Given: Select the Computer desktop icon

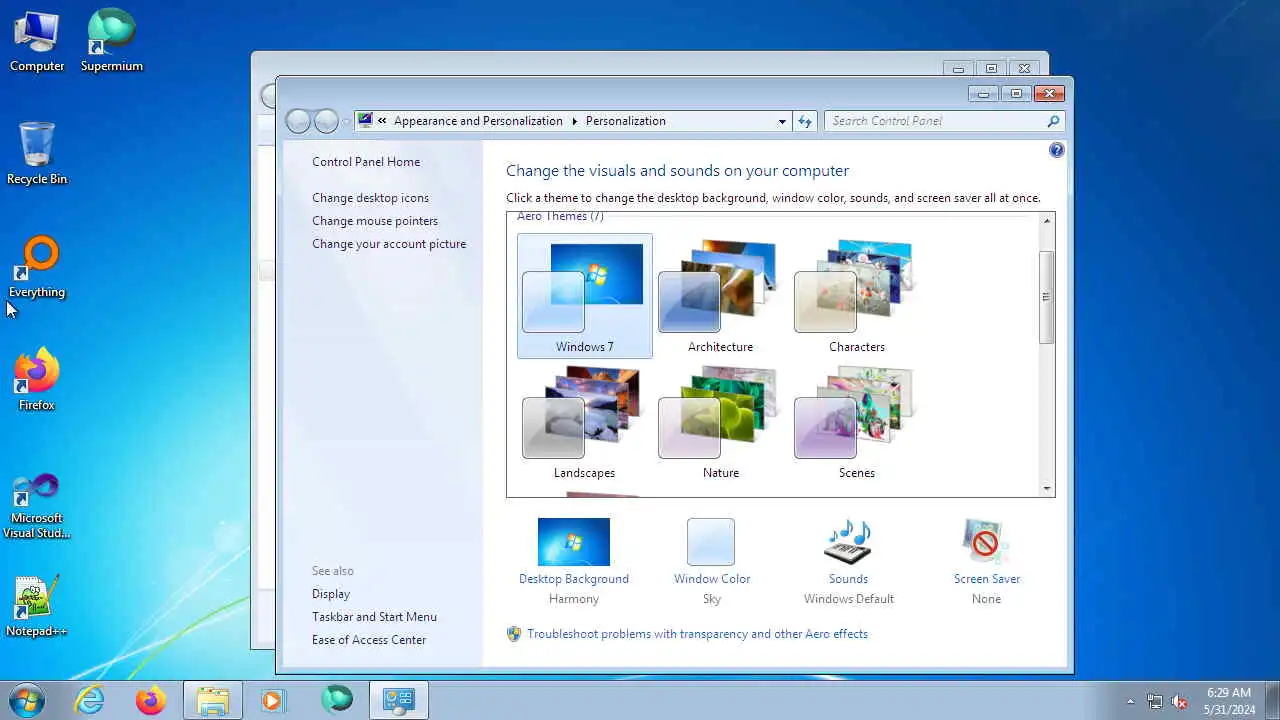Looking at the screenshot, I should (x=37, y=42).
